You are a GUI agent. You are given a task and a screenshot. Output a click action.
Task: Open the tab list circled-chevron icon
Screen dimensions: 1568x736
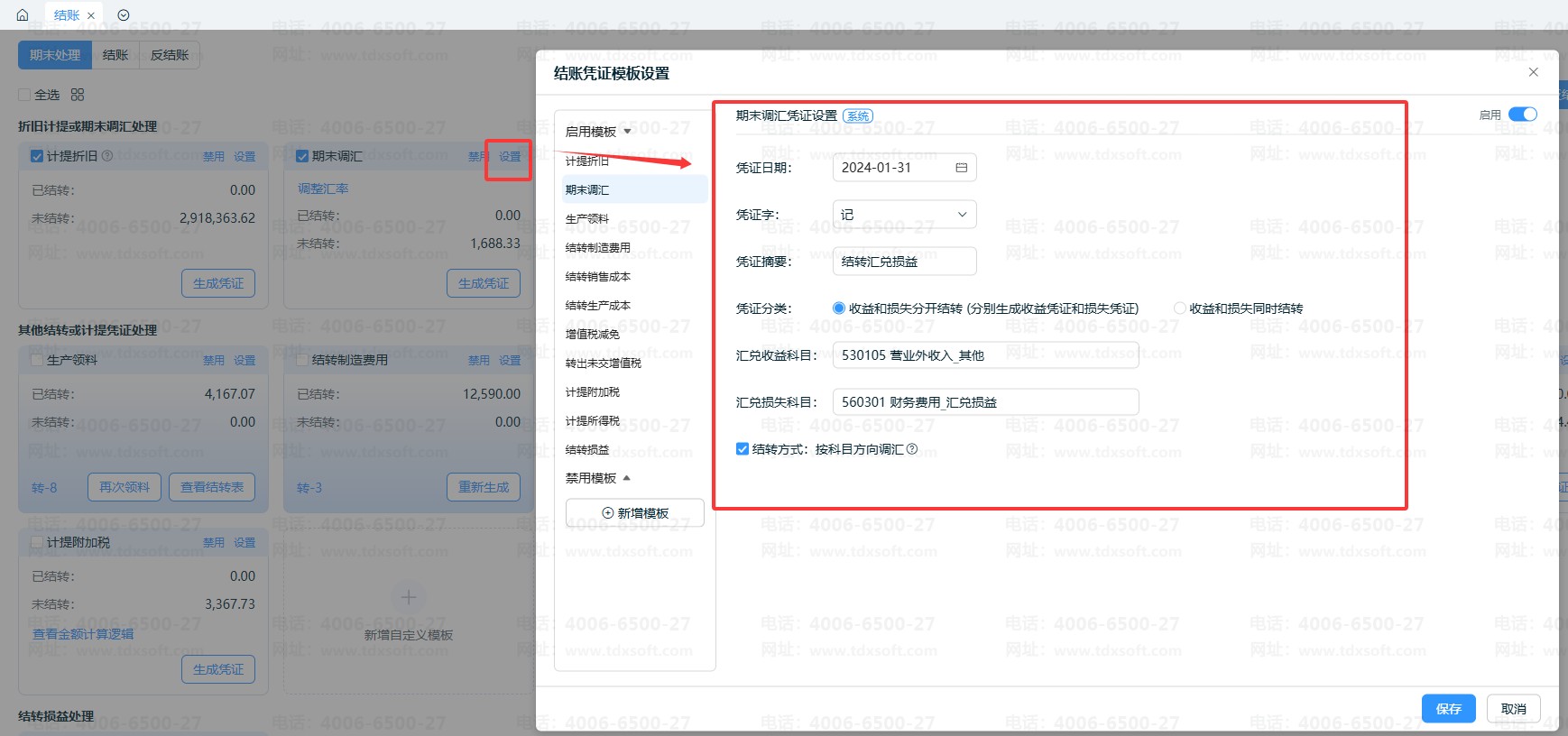[124, 14]
